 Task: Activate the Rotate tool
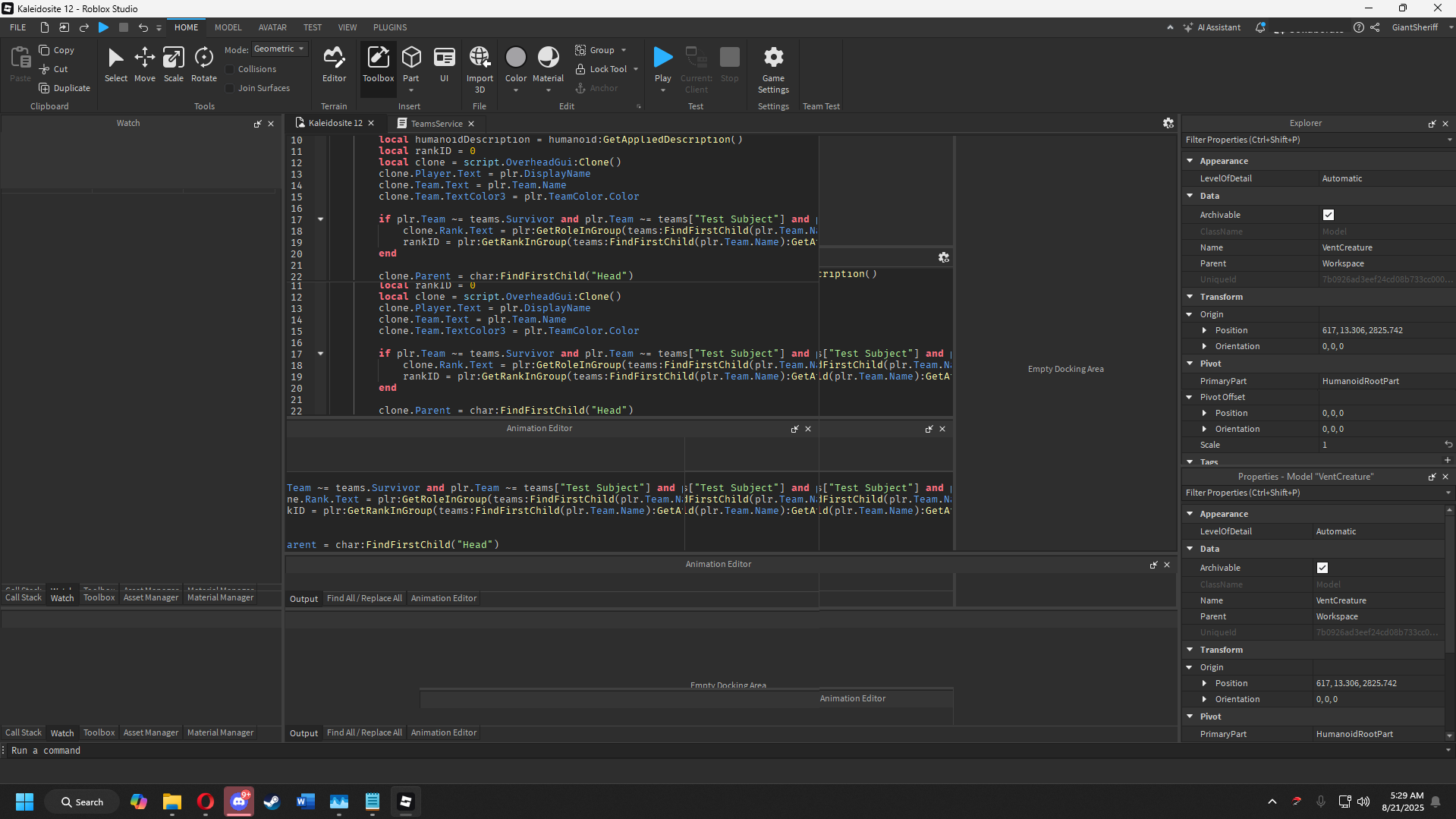[203, 65]
